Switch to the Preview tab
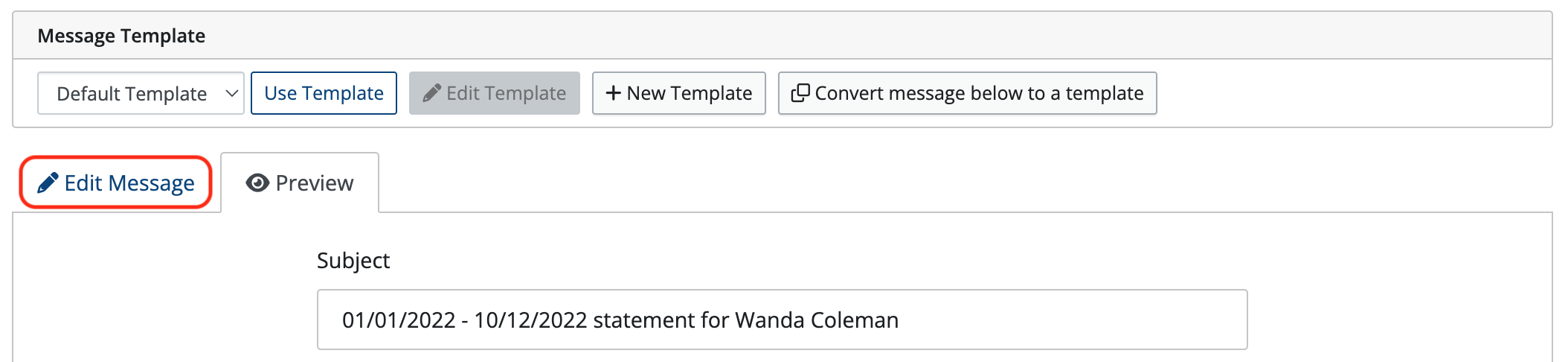This screenshot has height=362, width=1568. coord(300,182)
